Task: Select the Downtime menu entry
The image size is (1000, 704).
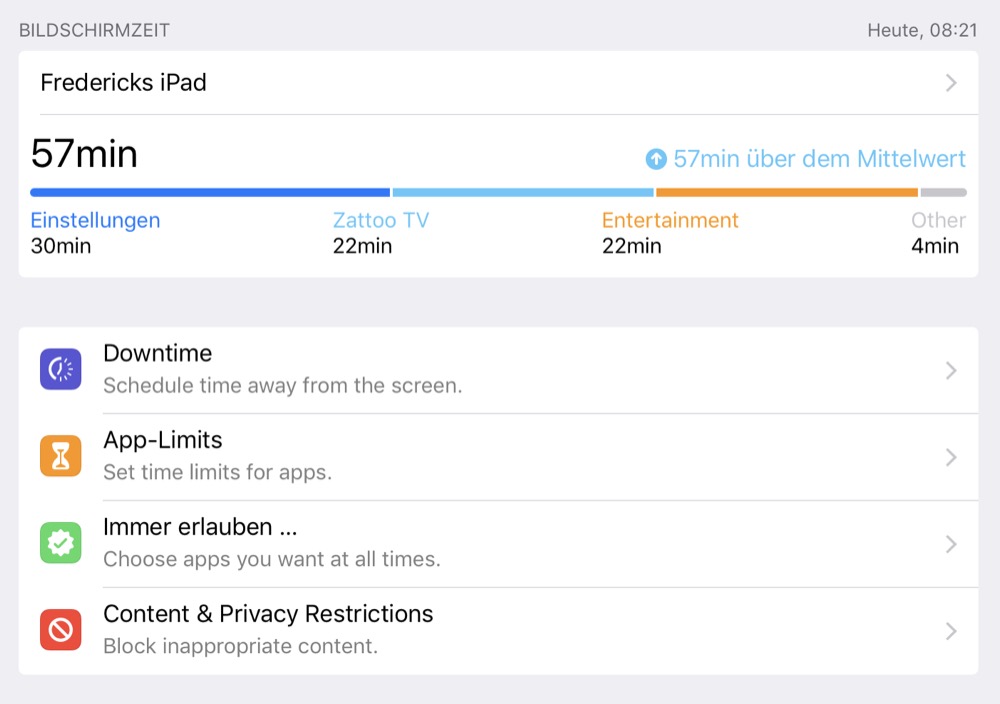Action: (x=158, y=354)
